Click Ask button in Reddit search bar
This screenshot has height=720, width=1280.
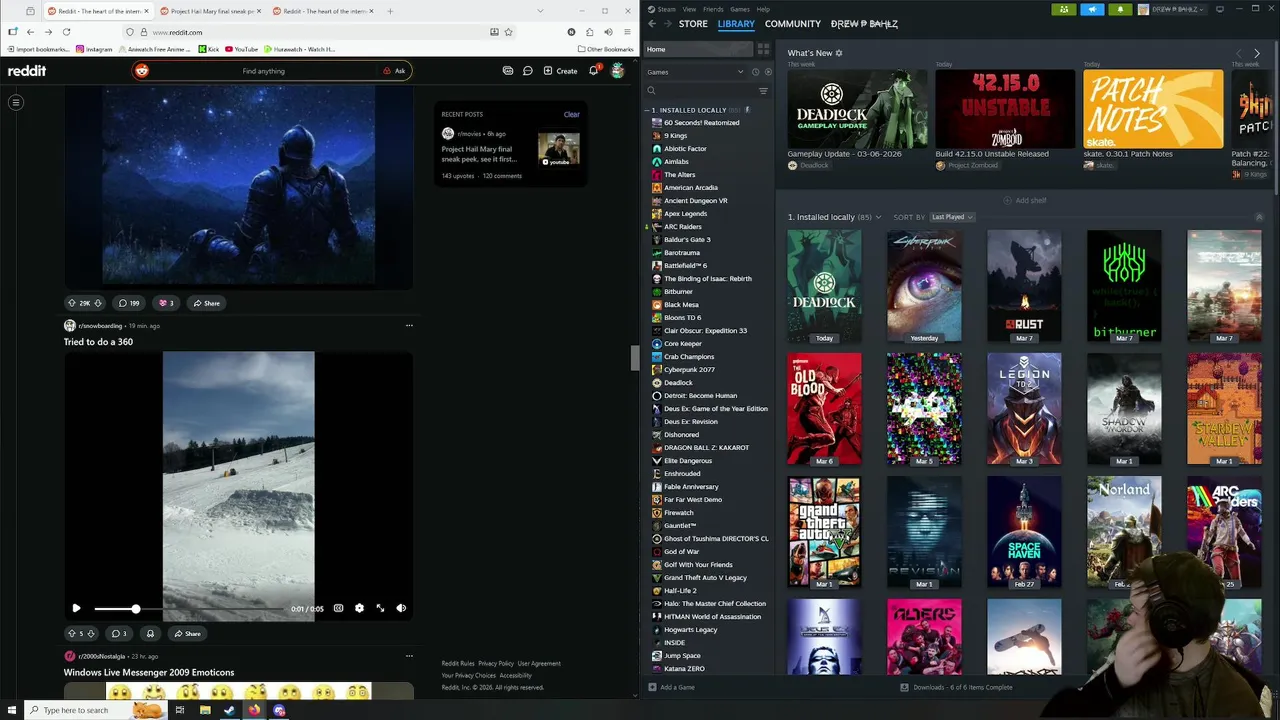394,71
